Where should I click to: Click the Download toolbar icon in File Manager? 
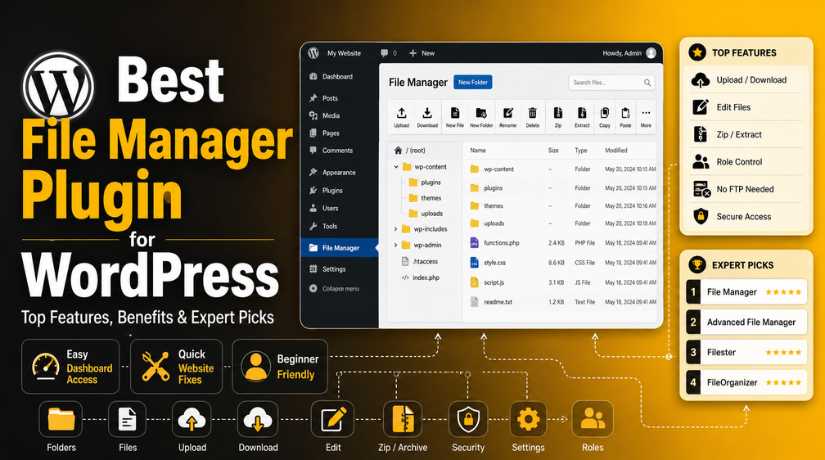point(427,113)
